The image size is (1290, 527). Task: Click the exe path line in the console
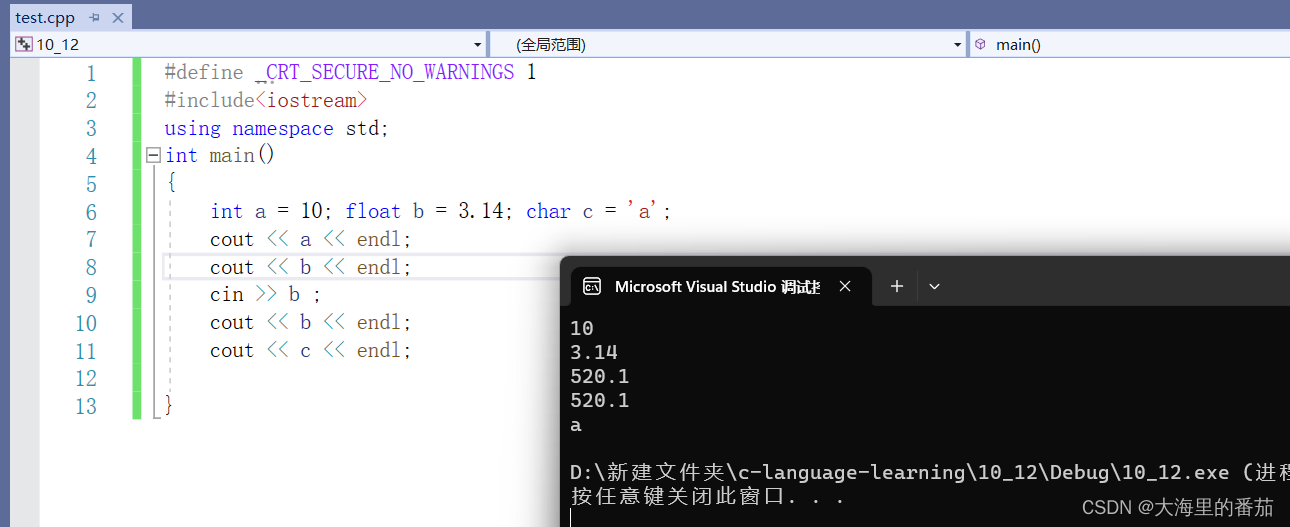coord(929,472)
